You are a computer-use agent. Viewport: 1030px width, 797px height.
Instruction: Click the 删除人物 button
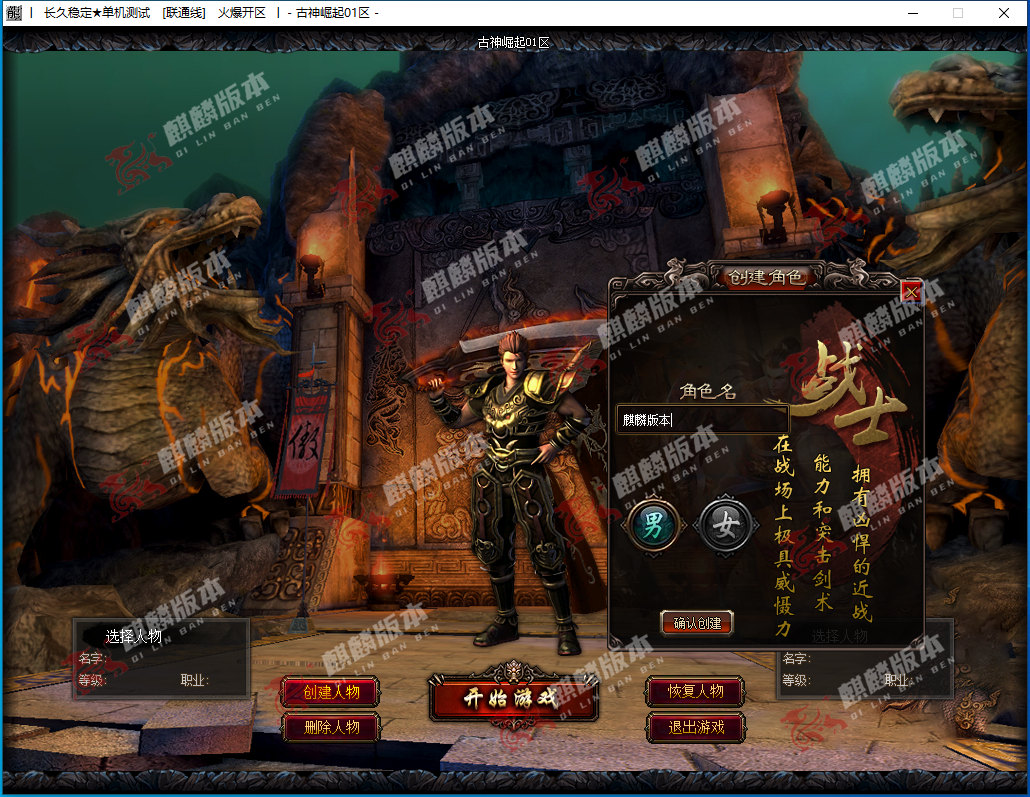pos(330,727)
